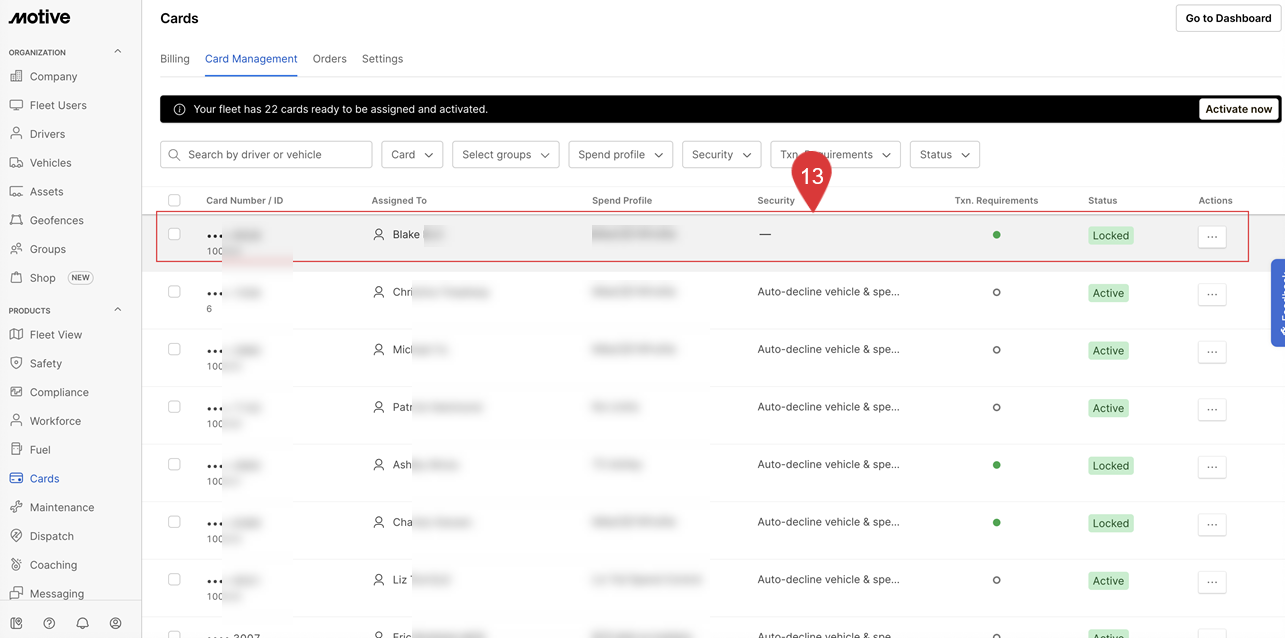Click the help question mark icon
This screenshot has height=638, width=1285.
coord(49,623)
